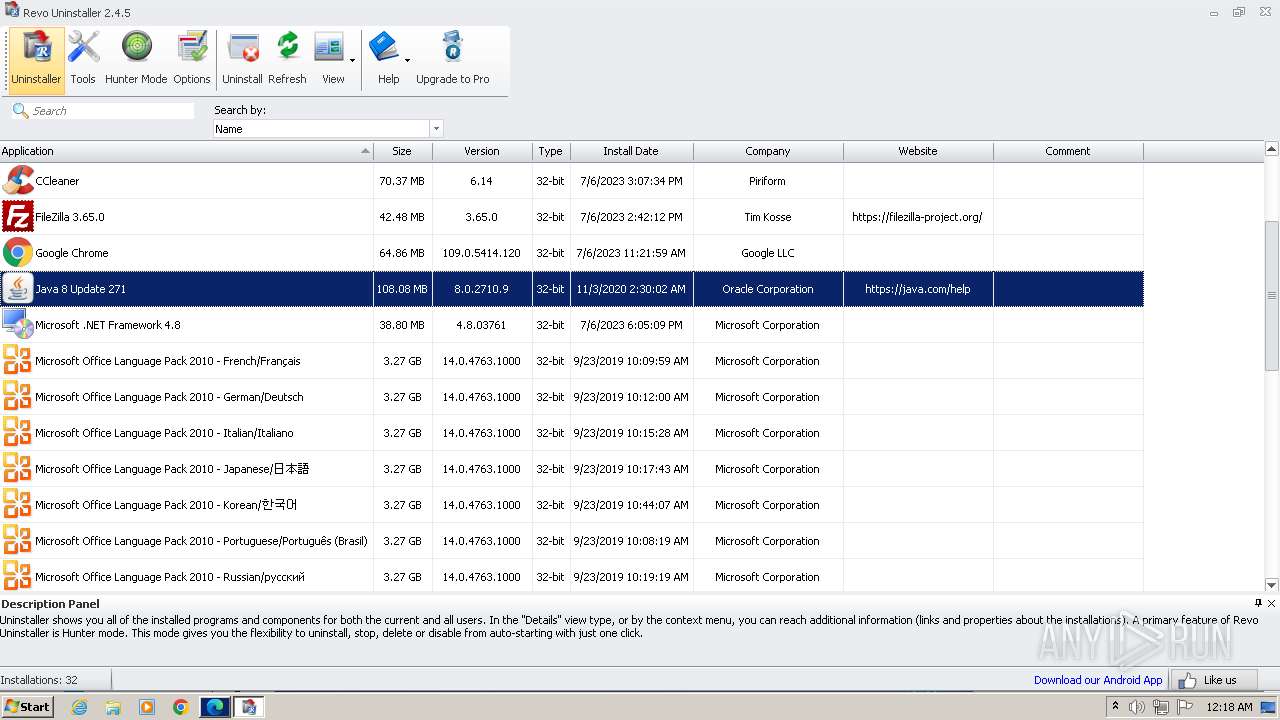Select Office Language Pack German icon
This screenshot has width=1280, height=720.
[x=18, y=397]
